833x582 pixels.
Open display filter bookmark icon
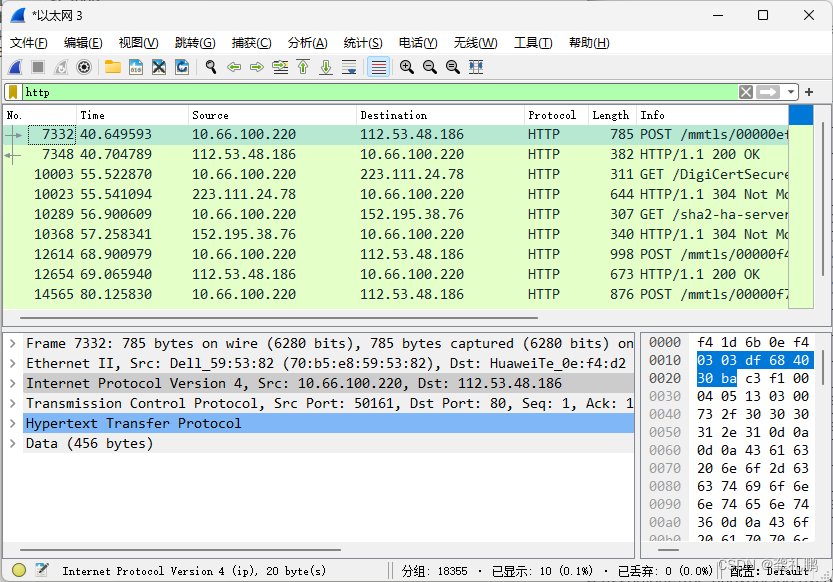[x=13, y=92]
